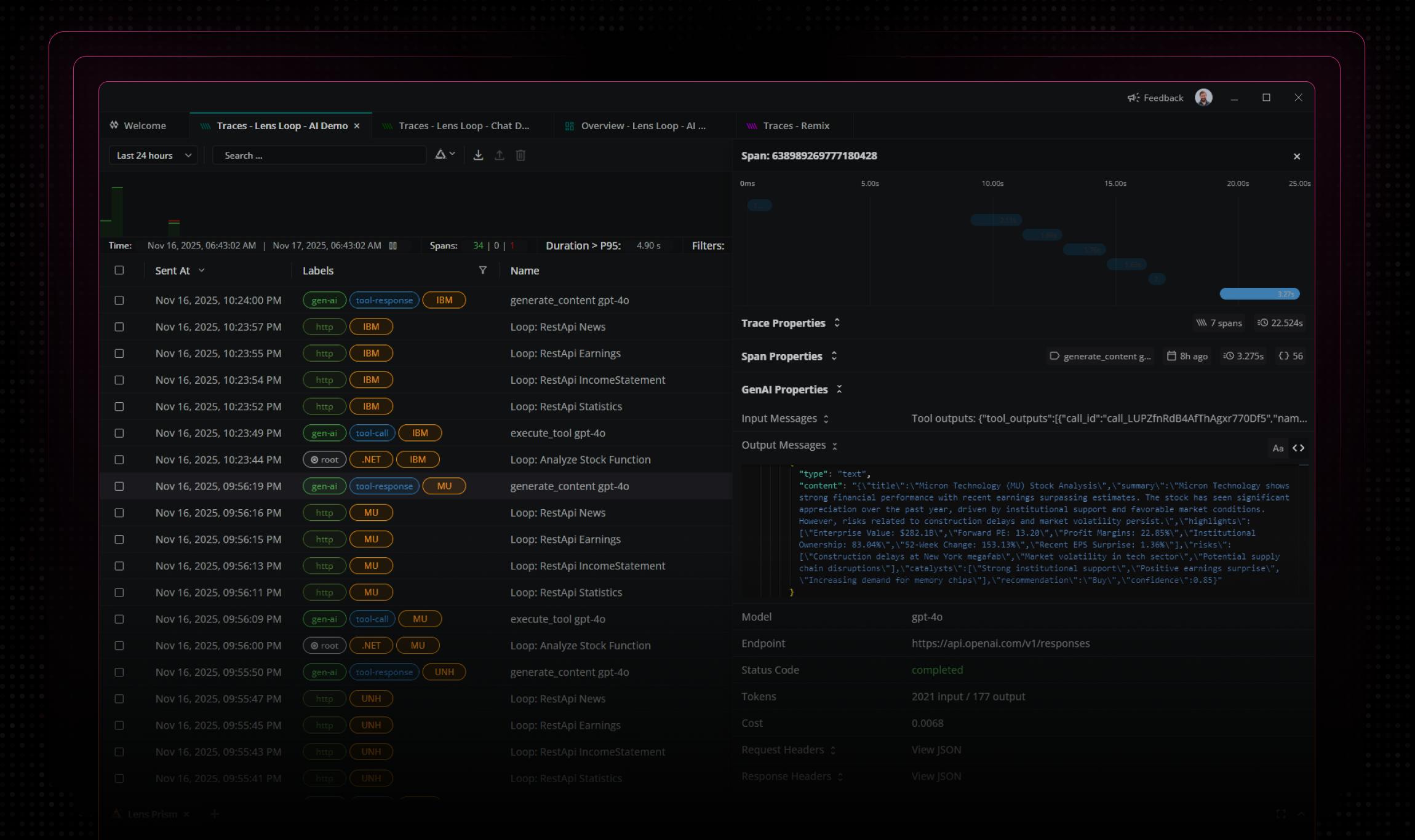Click into the Search input field
The height and width of the screenshot is (840, 1415).
tap(320, 156)
